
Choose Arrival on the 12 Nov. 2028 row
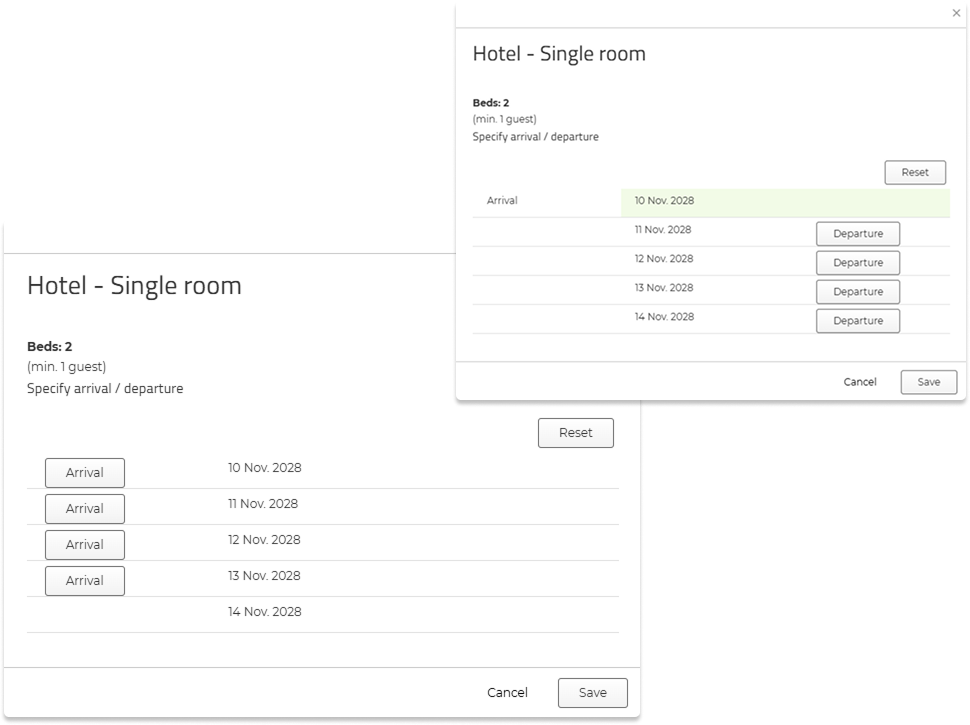[85, 545]
